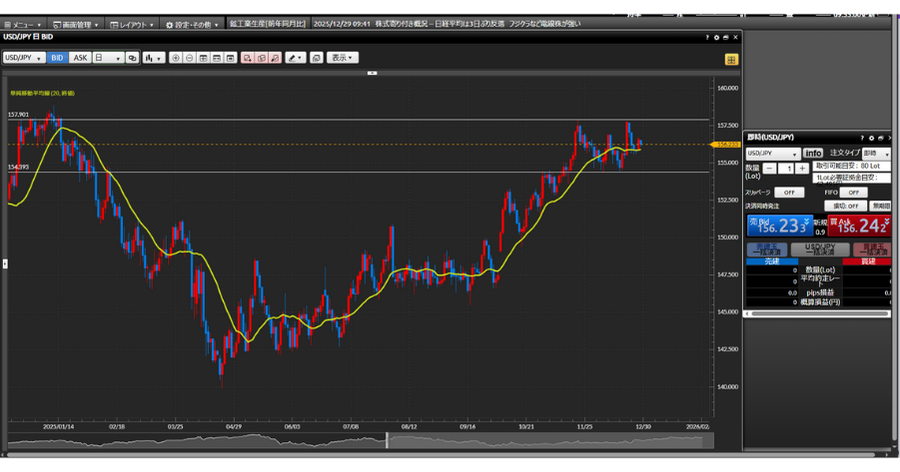Open the レイアウト menu
900x472 pixels.
click(x=131, y=23)
